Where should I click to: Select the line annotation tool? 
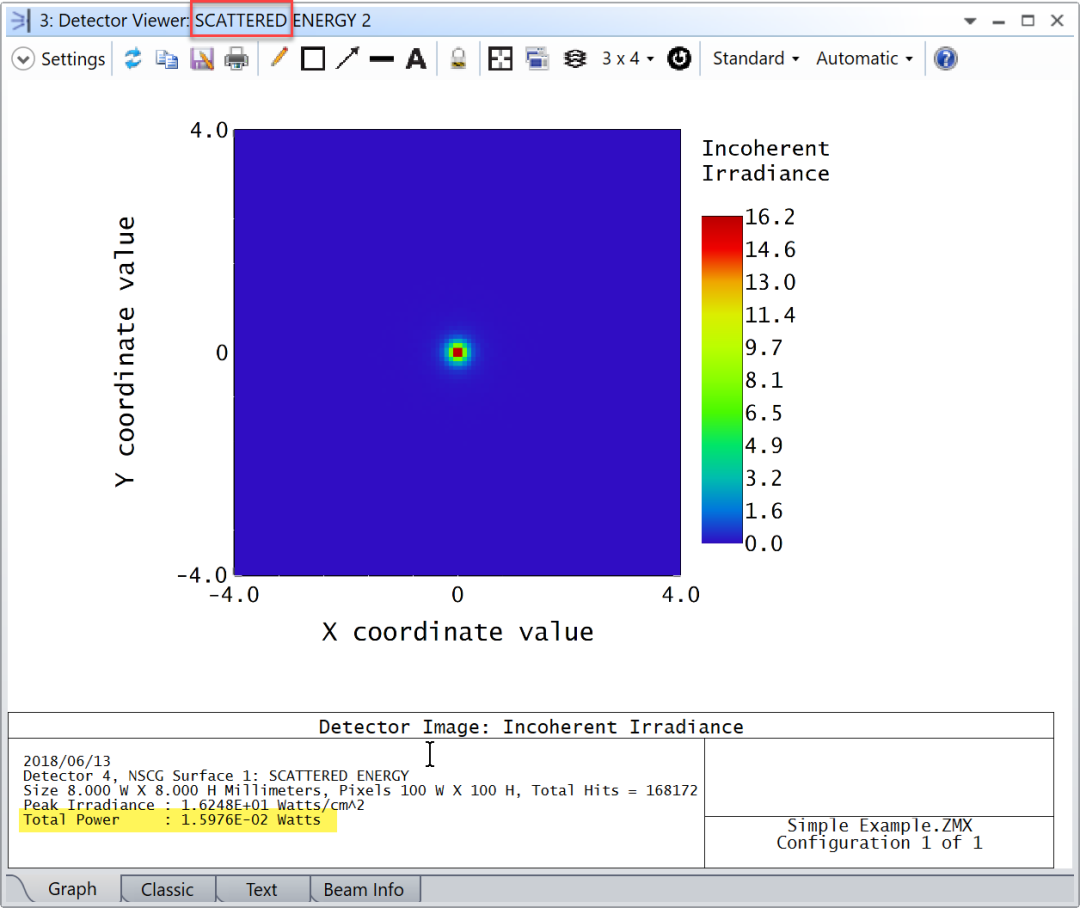click(x=382, y=58)
